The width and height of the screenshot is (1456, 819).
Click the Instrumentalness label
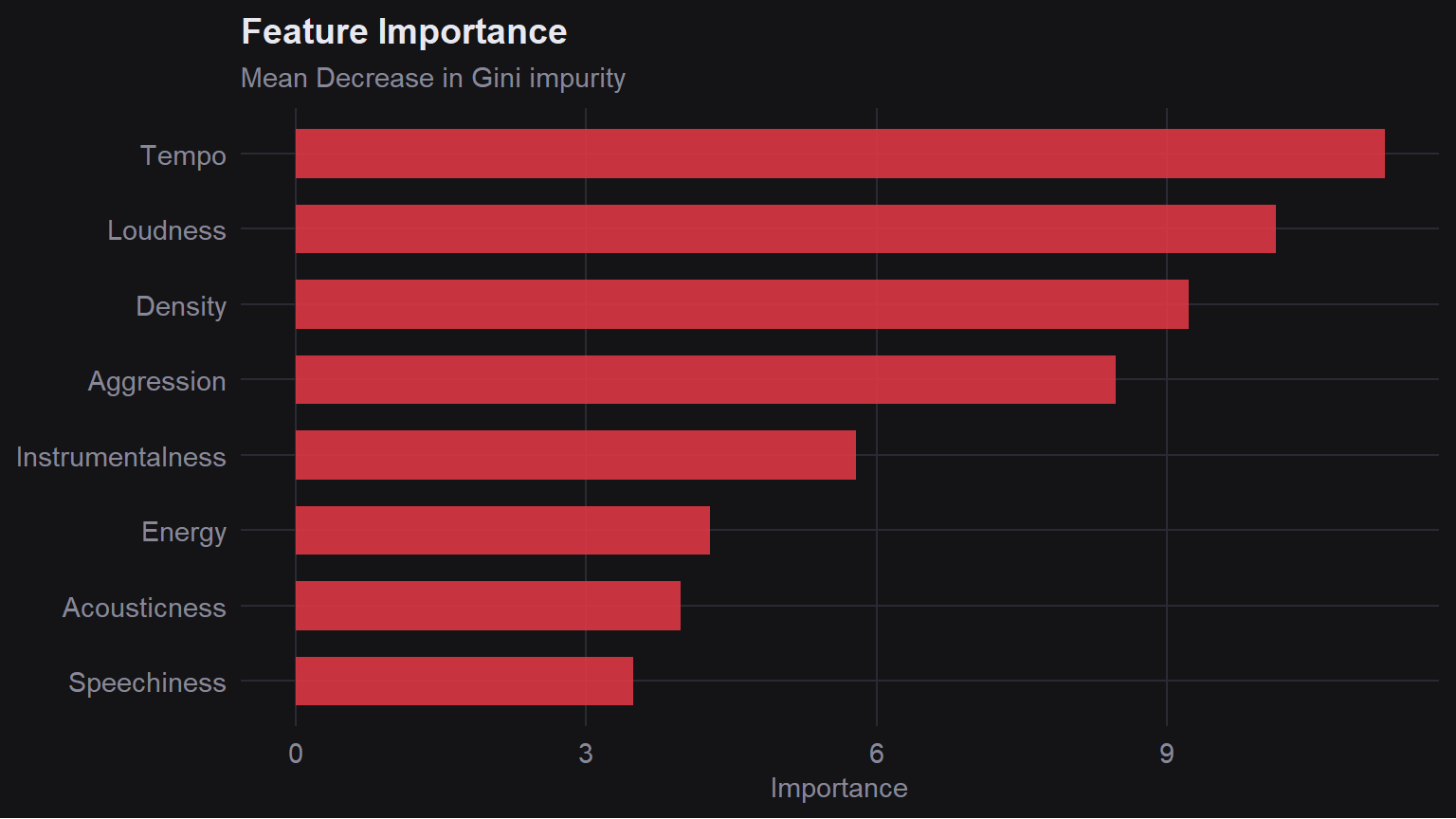121,457
